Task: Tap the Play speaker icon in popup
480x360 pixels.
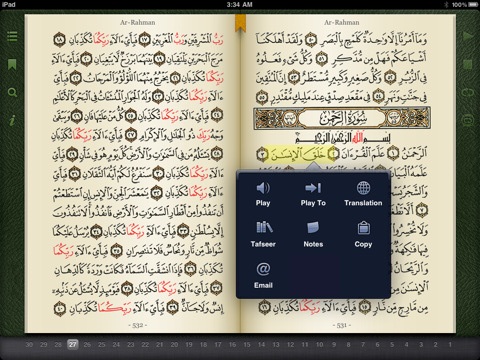Action: (x=263, y=188)
